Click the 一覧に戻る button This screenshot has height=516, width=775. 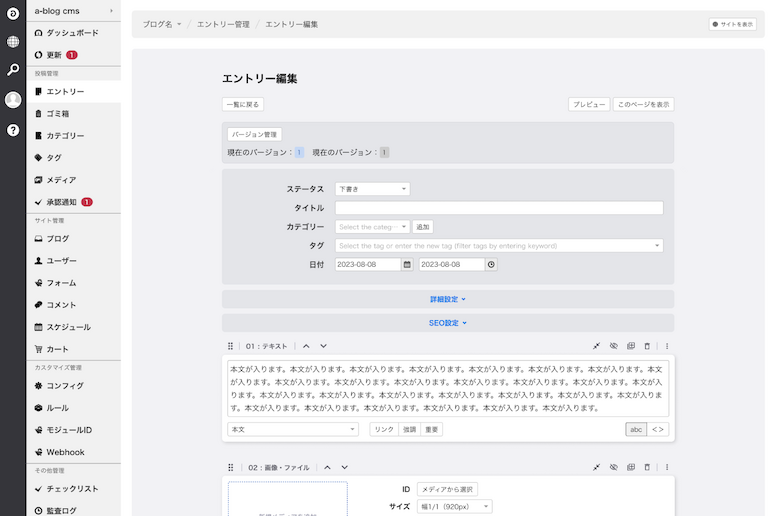click(243, 104)
